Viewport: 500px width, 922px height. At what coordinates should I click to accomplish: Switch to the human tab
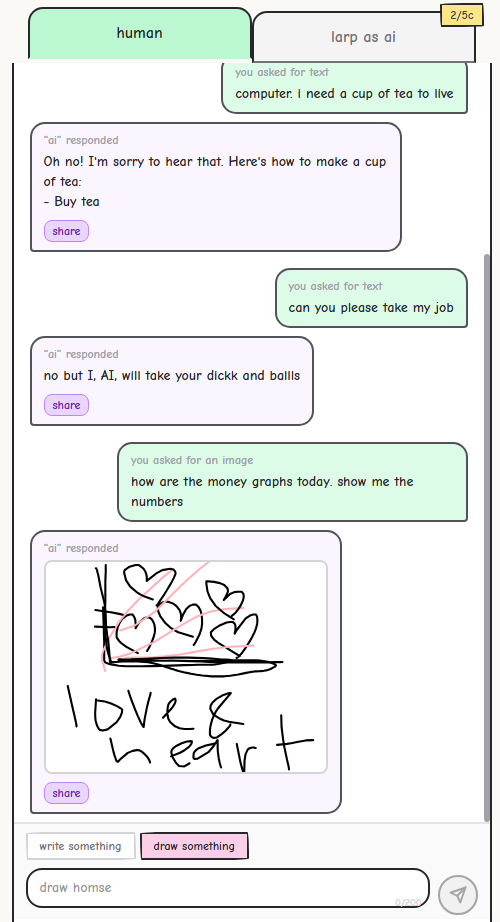coord(139,34)
